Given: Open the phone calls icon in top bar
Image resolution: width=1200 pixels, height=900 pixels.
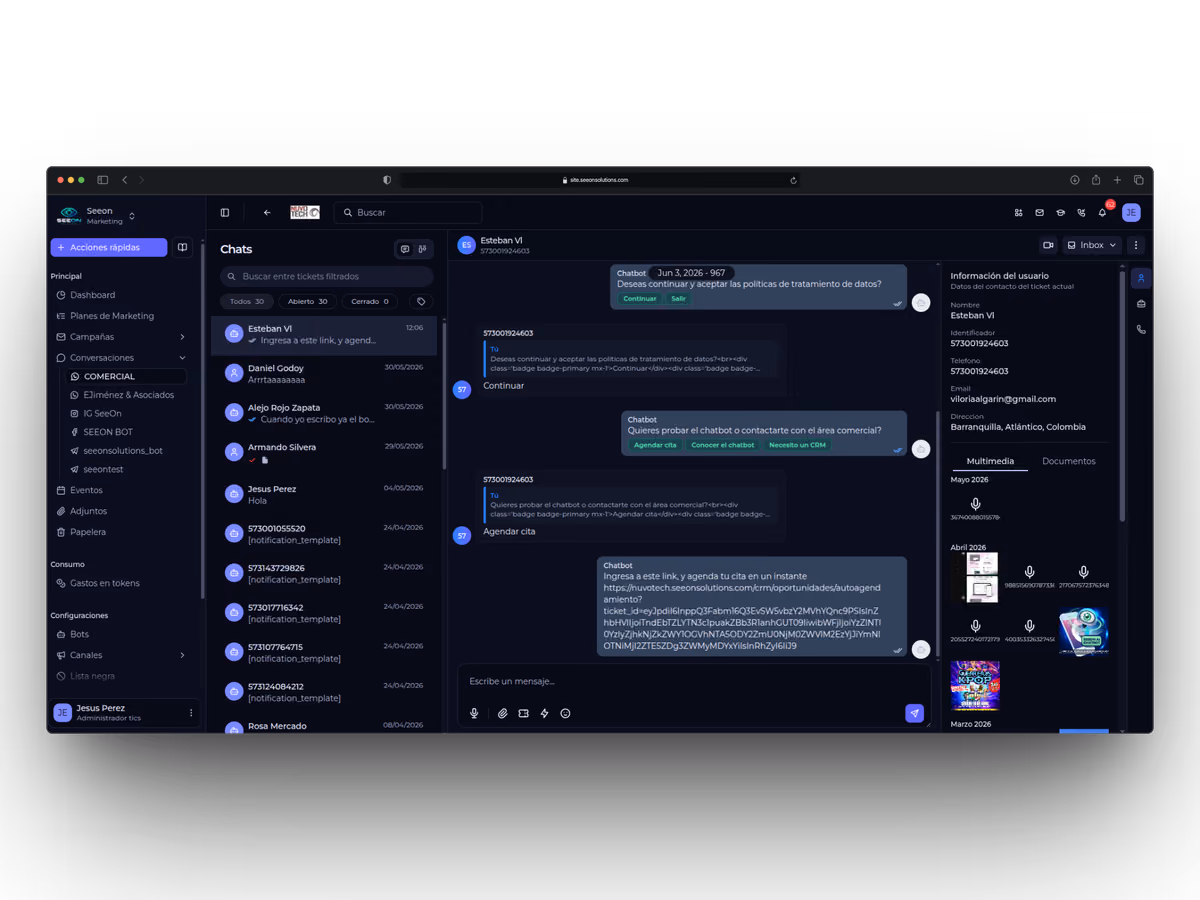Looking at the screenshot, I should [x=1082, y=213].
